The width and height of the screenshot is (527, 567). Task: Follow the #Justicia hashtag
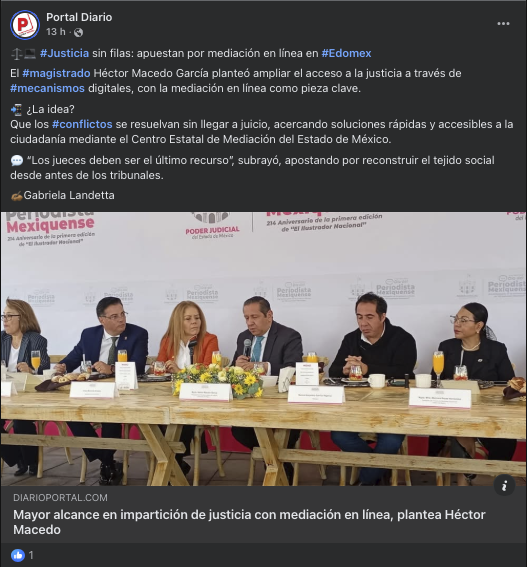click(x=64, y=53)
